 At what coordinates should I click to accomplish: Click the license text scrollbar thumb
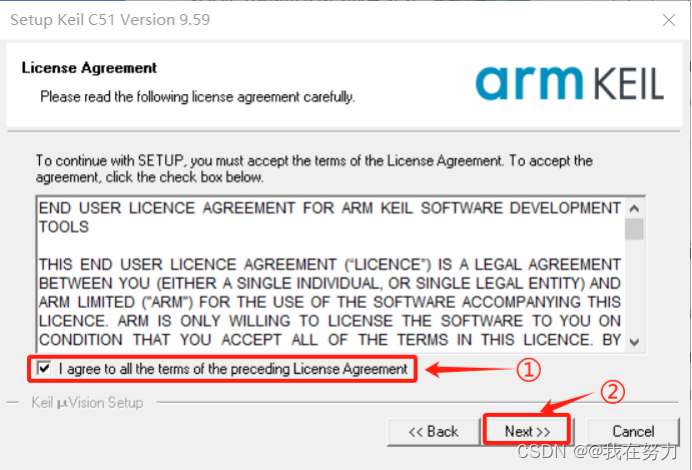[634, 229]
